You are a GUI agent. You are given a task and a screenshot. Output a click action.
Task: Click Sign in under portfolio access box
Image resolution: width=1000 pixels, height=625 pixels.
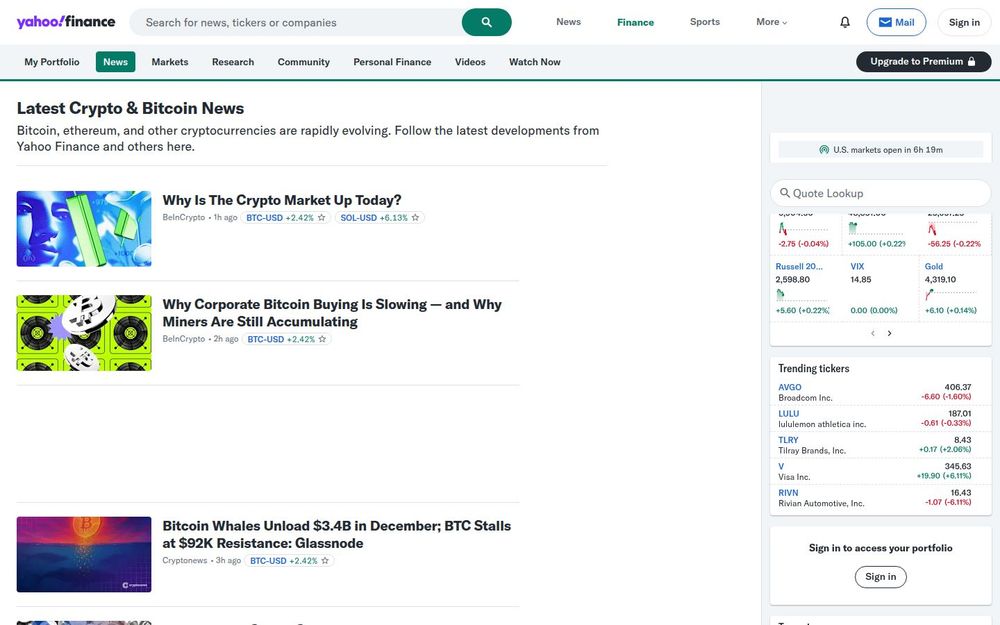[880, 577]
